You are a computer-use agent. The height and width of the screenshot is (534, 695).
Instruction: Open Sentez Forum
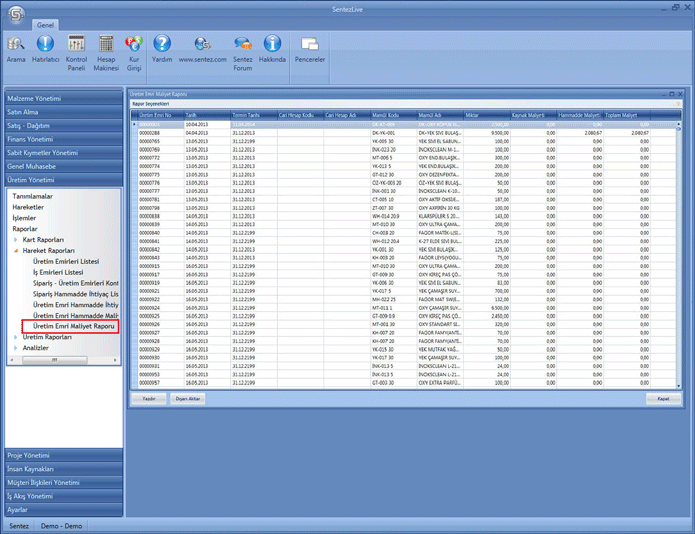242,53
